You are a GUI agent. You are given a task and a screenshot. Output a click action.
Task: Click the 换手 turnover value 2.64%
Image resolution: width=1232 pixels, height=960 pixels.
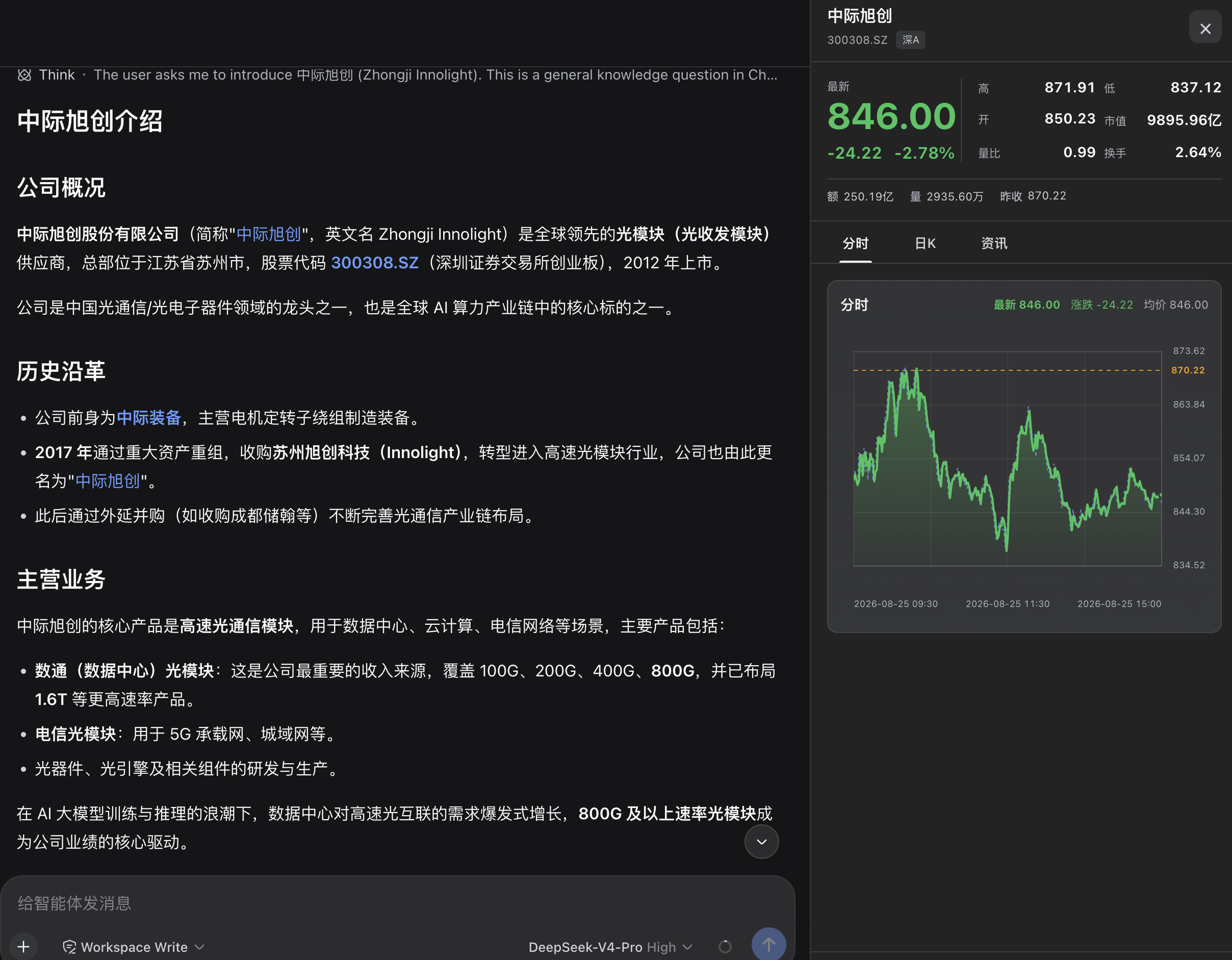tap(1198, 153)
